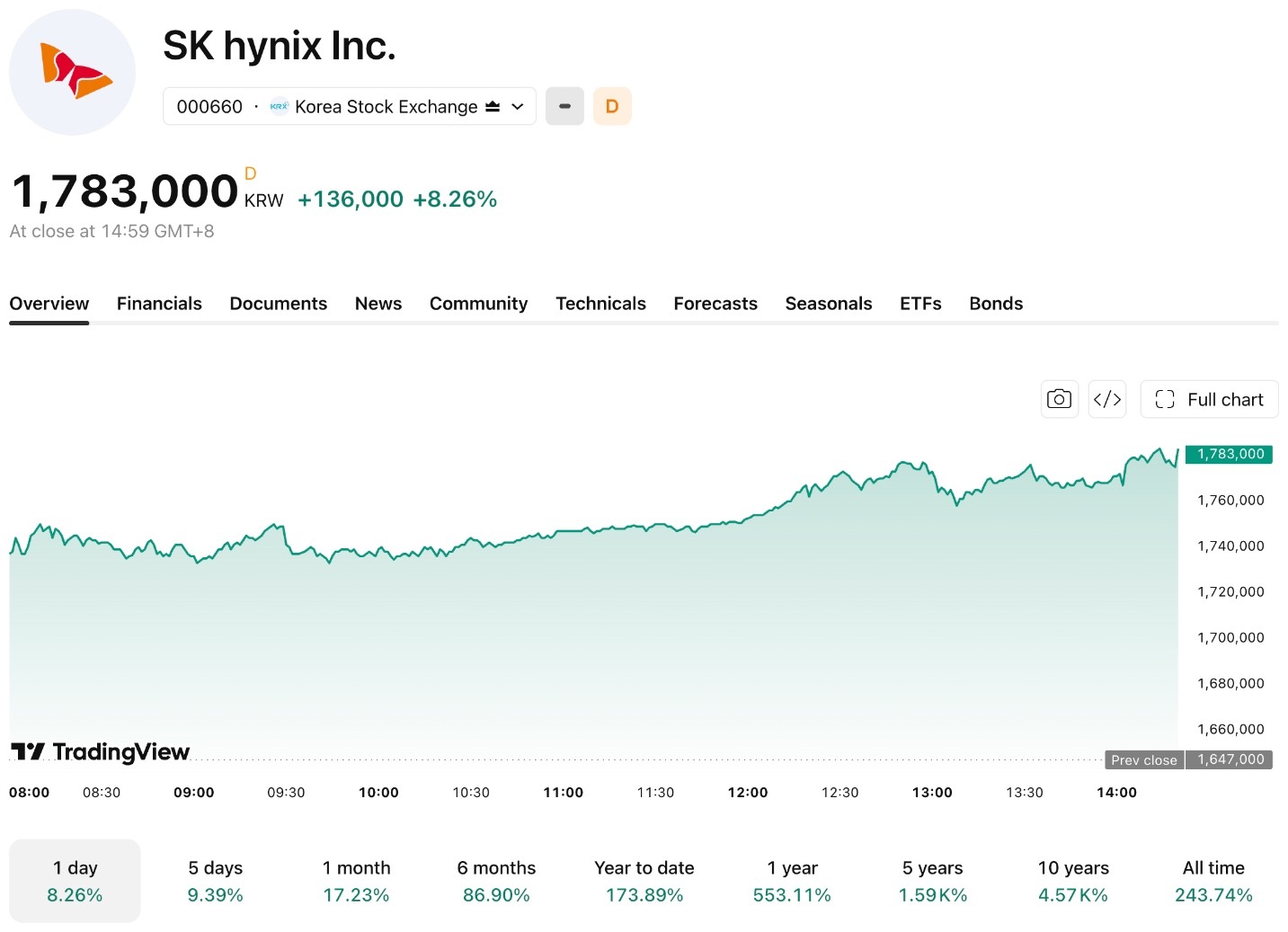Switch to the Overview tab
The height and width of the screenshot is (932, 1288).
(49, 304)
